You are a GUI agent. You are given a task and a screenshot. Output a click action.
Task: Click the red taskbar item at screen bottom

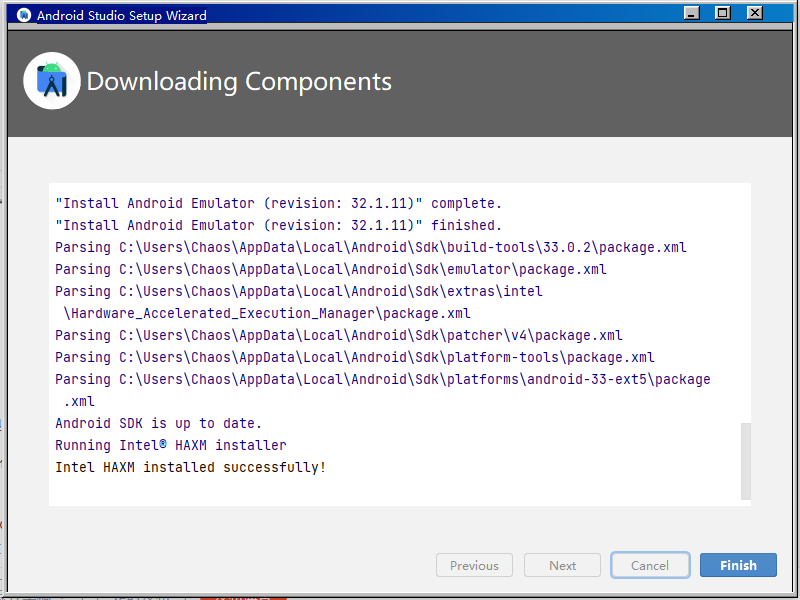point(243,596)
